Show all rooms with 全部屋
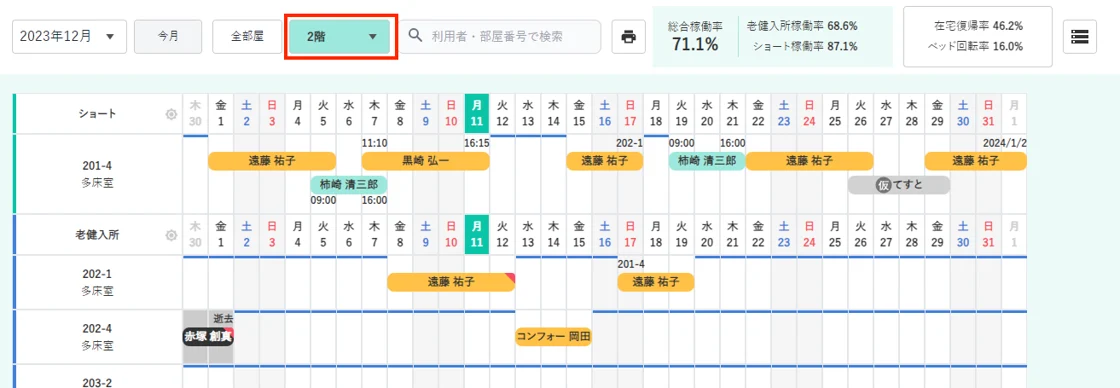1120x388 pixels. pyautogui.click(x=248, y=36)
